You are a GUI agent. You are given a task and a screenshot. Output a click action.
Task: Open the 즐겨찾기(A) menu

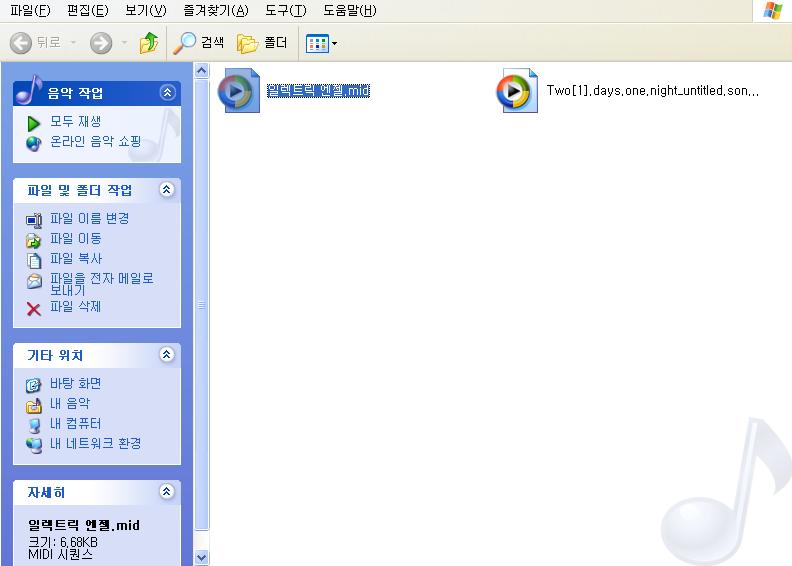tap(216, 10)
